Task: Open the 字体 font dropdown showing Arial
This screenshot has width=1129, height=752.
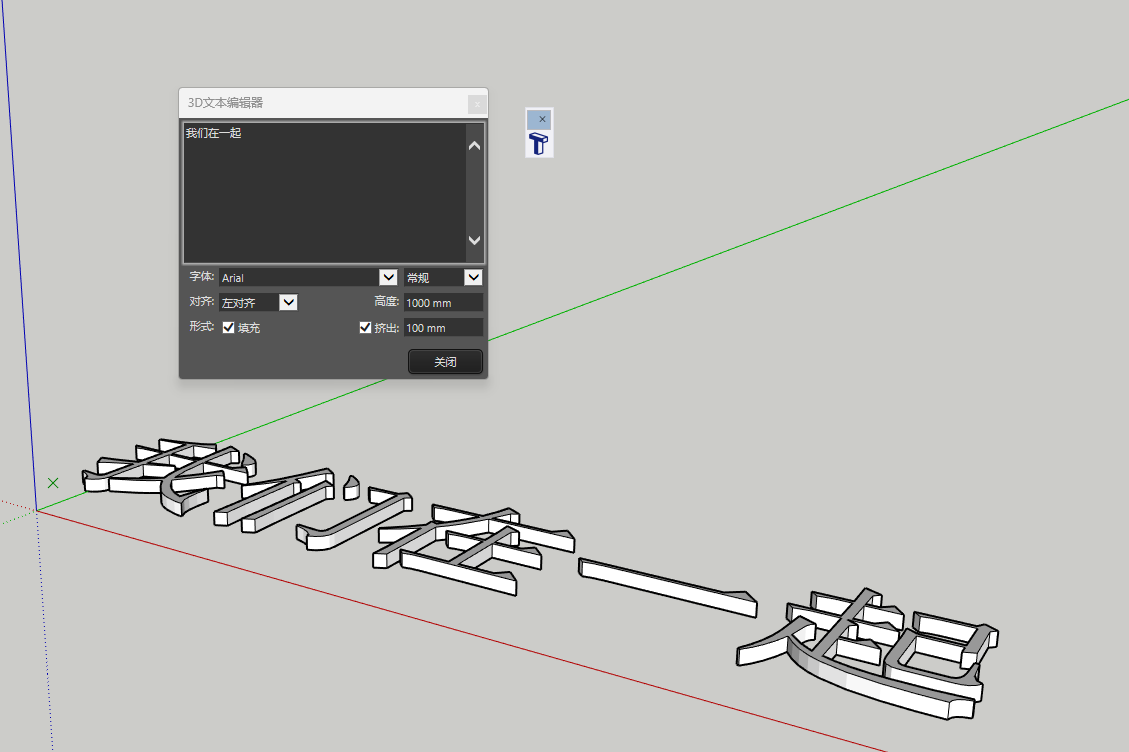Action: point(388,277)
